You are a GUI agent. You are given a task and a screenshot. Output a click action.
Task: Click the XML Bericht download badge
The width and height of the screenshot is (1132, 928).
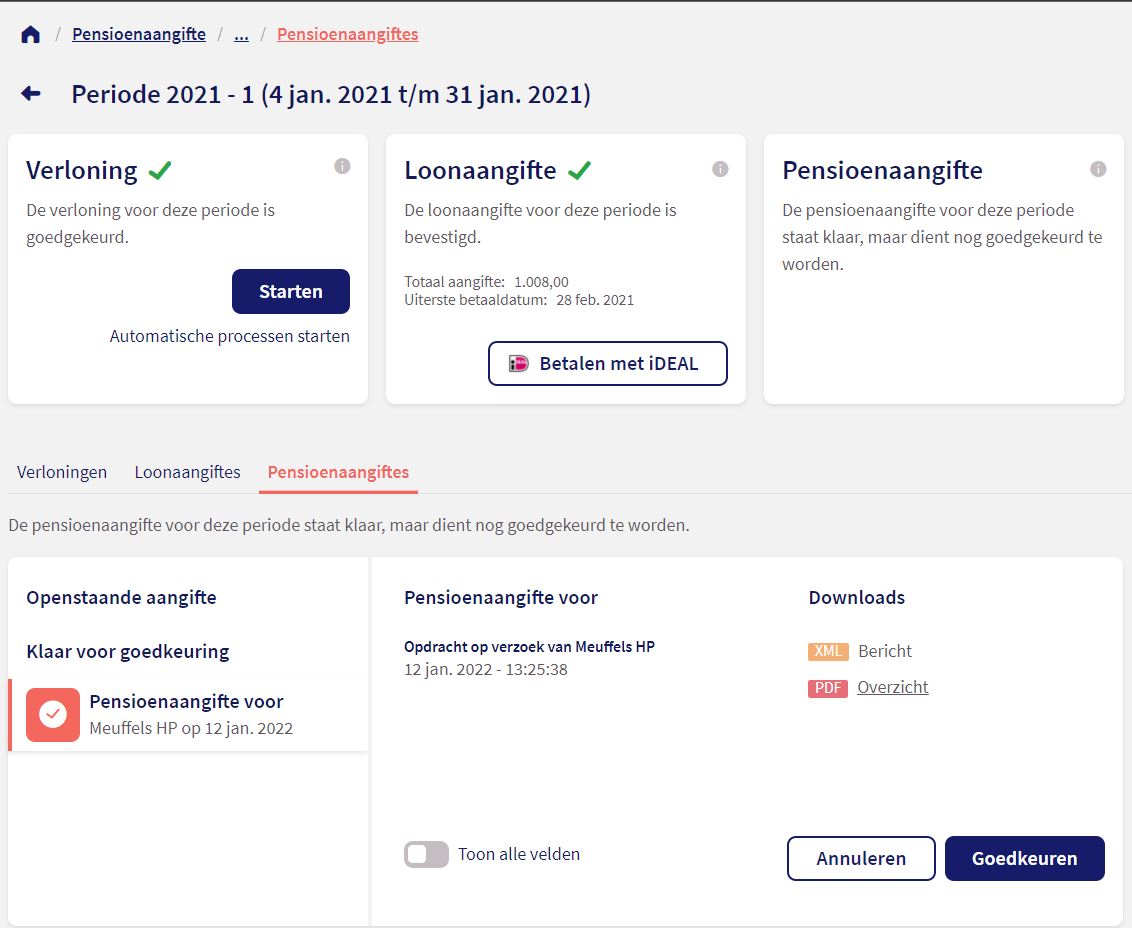pos(827,651)
